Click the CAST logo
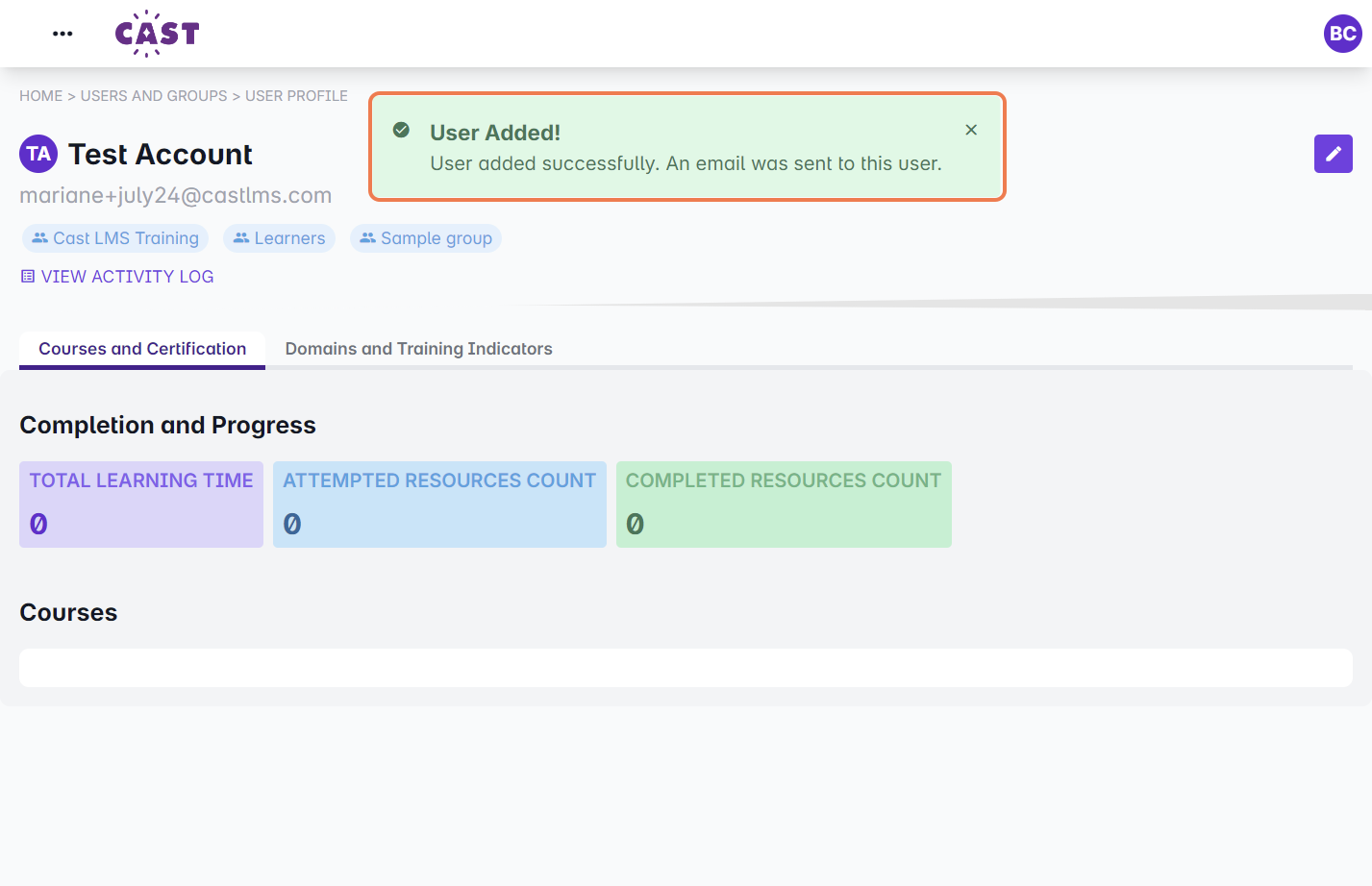Screen dimensions: 1372x886 point(157,34)
